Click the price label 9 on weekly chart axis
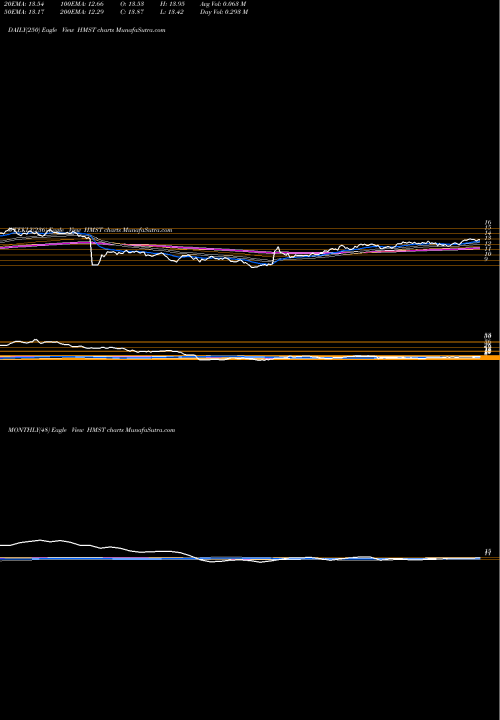This screenshot has width=500, height=720. (486, 259)
